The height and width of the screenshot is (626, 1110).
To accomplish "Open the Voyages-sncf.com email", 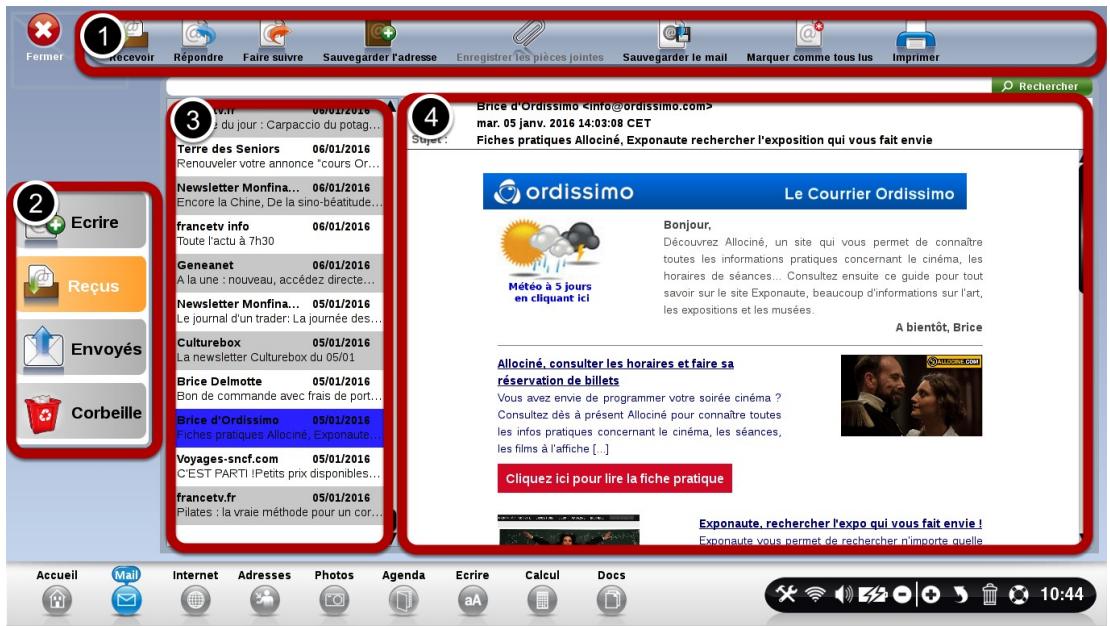I will [x=280, y=466].
